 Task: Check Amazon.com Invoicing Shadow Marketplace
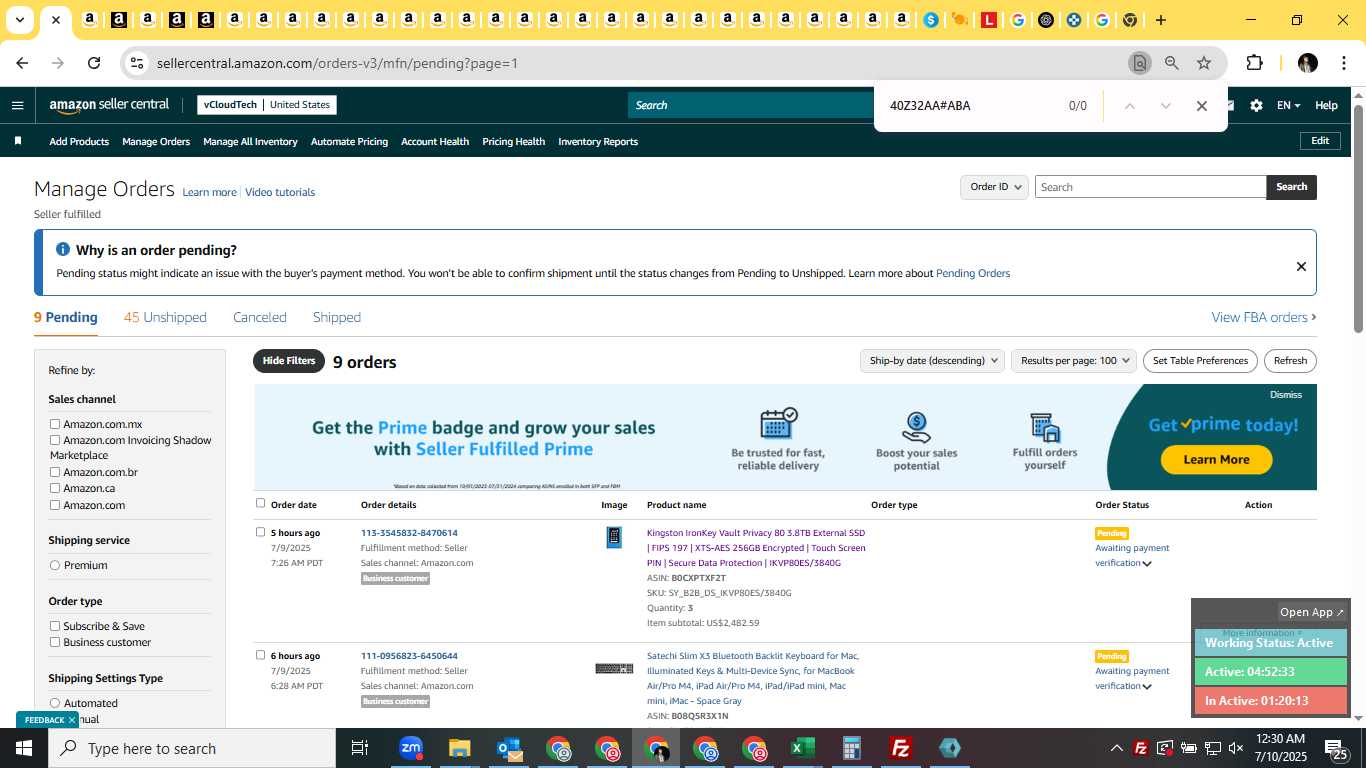(x=55, y=440)
